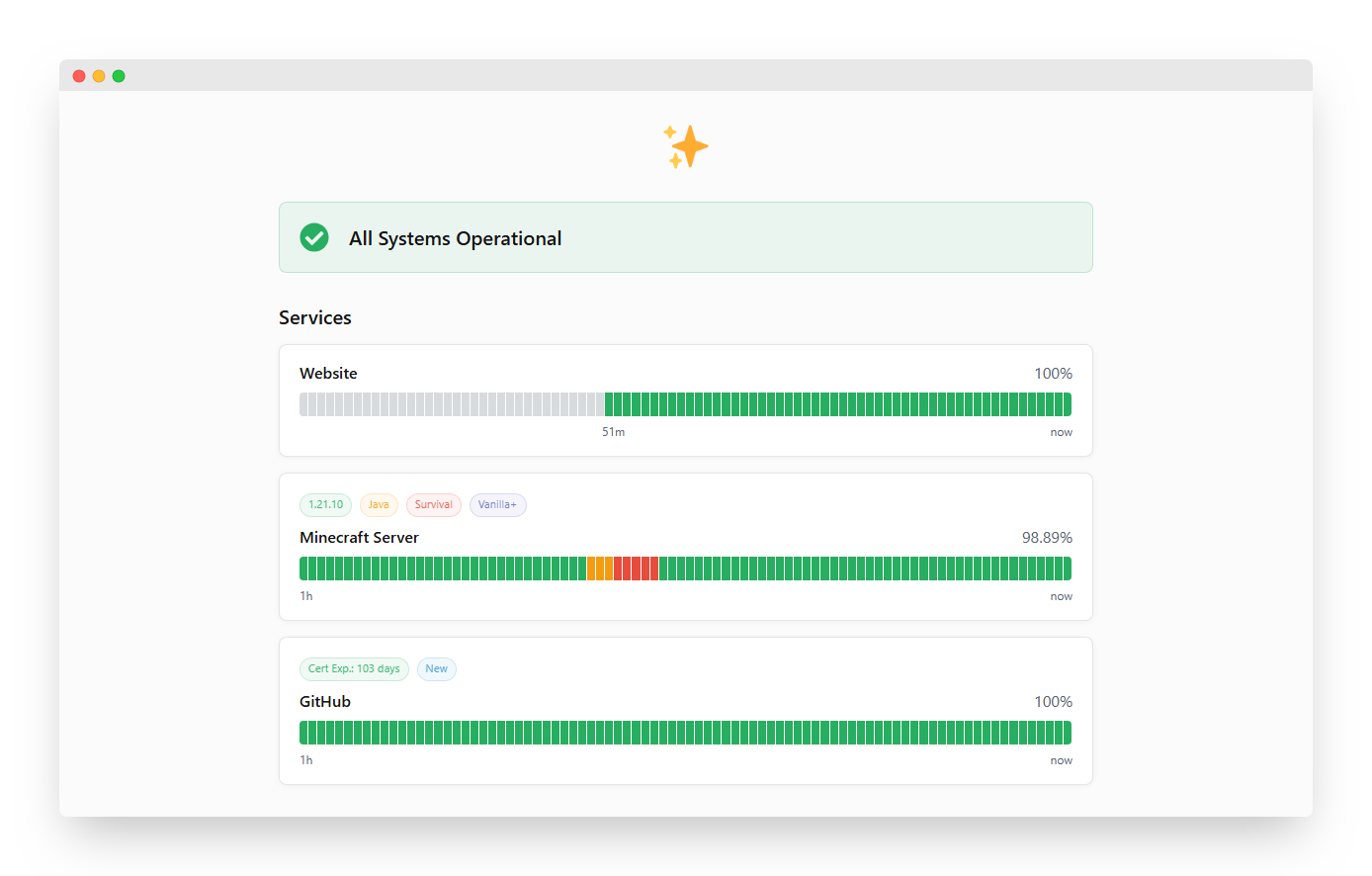Click the Vanilla+ tag
The height and width of the screenshot is (876, 1372).
(x=497, y=504)
